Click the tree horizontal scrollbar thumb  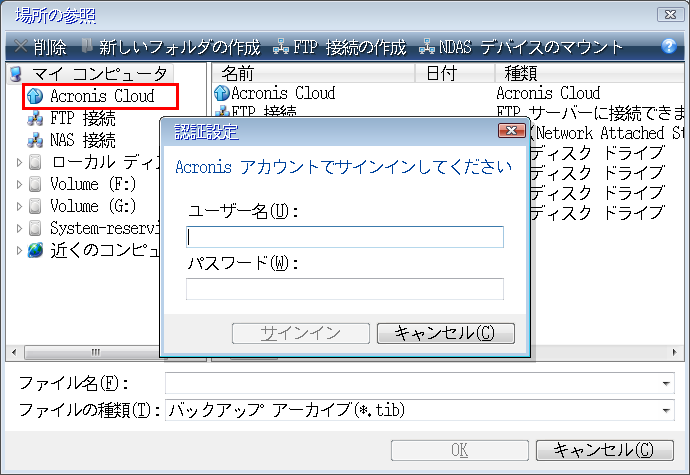[x=95, y=352]
